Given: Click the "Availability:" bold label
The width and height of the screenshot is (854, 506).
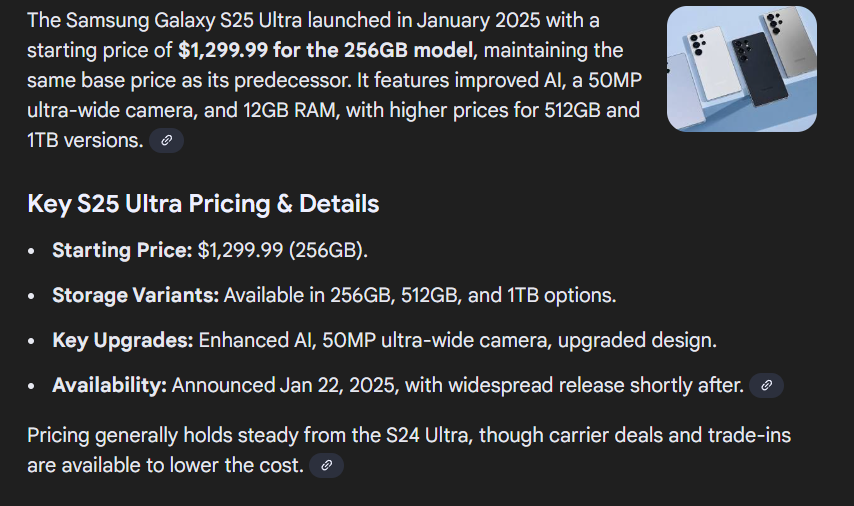Looking at the screenshot, I should [x=109, y=385].
